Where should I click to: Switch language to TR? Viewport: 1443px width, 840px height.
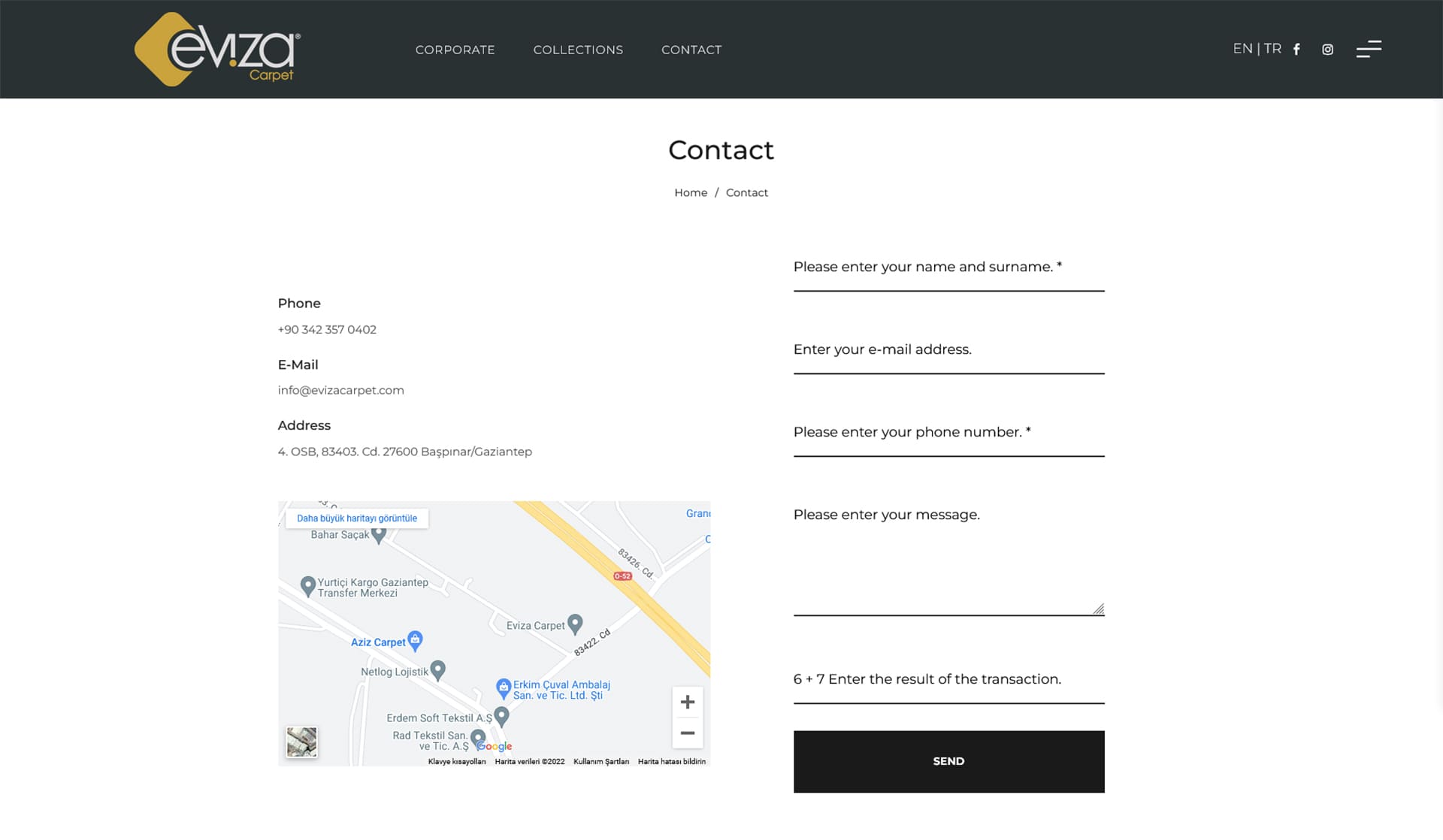(x=1272, y=49)
